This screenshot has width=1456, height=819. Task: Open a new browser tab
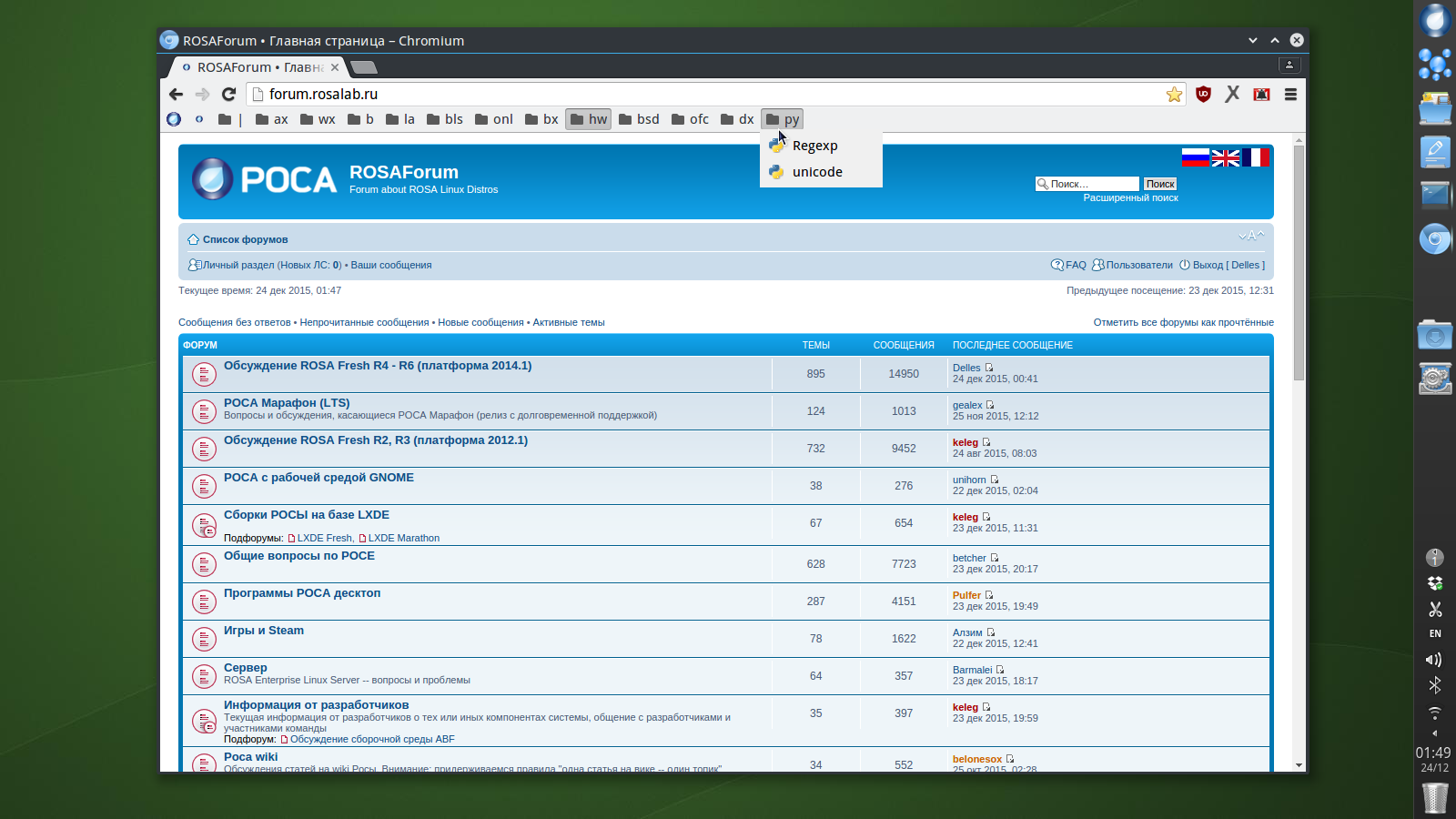click(364, 67)
